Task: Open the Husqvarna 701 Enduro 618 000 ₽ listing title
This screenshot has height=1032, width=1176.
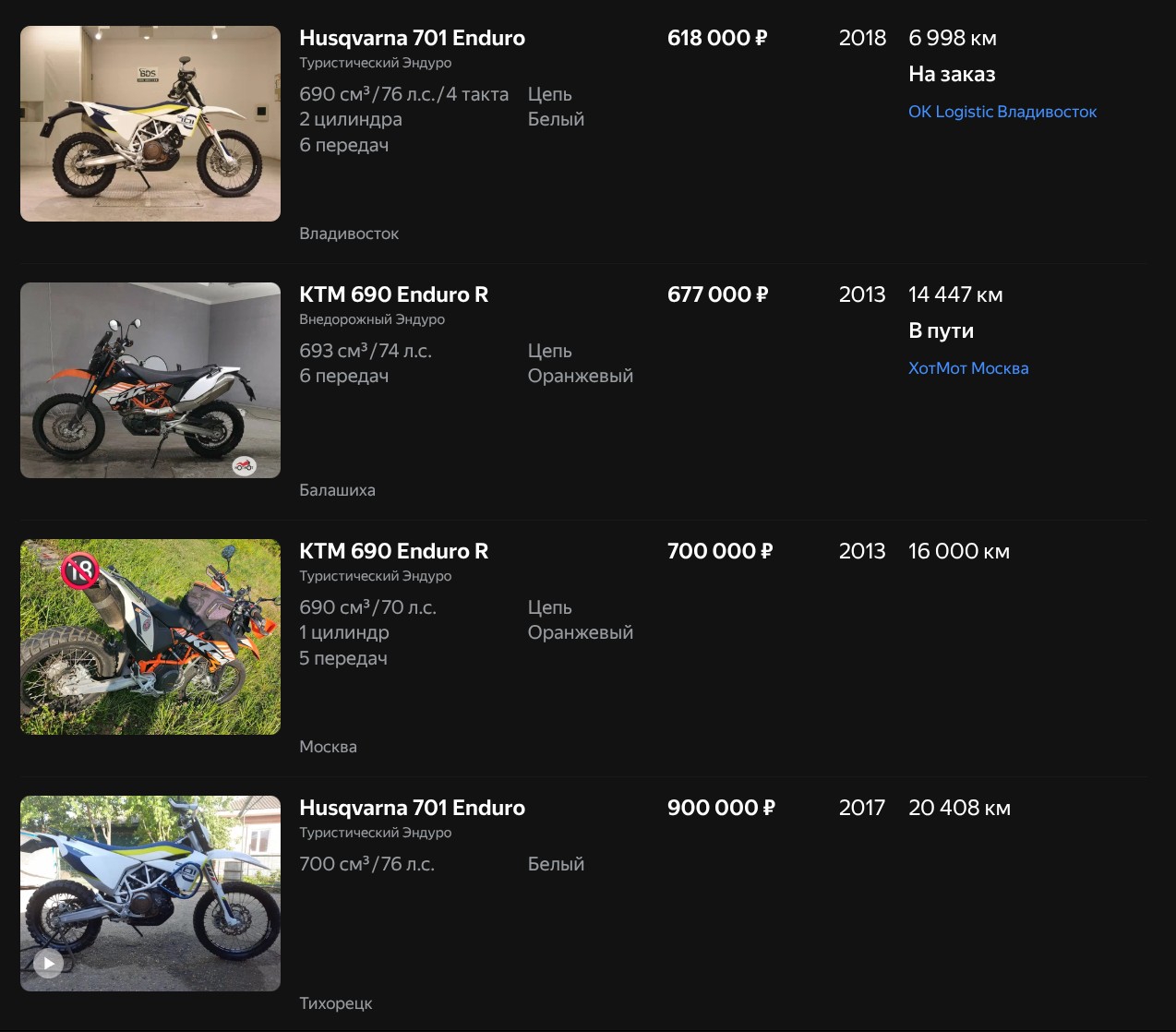Action: (412, 38)
